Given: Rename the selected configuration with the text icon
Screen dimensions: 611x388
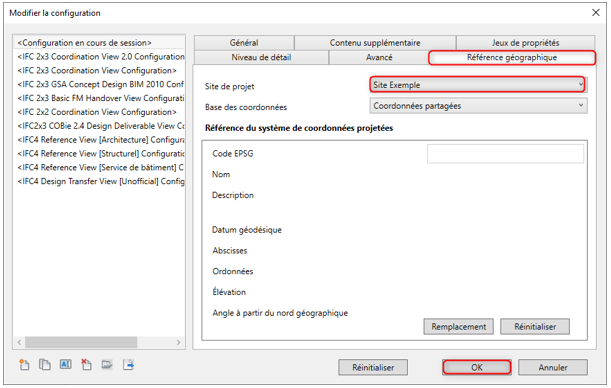Looking at the screenshot, I should (x=65, y=365).
